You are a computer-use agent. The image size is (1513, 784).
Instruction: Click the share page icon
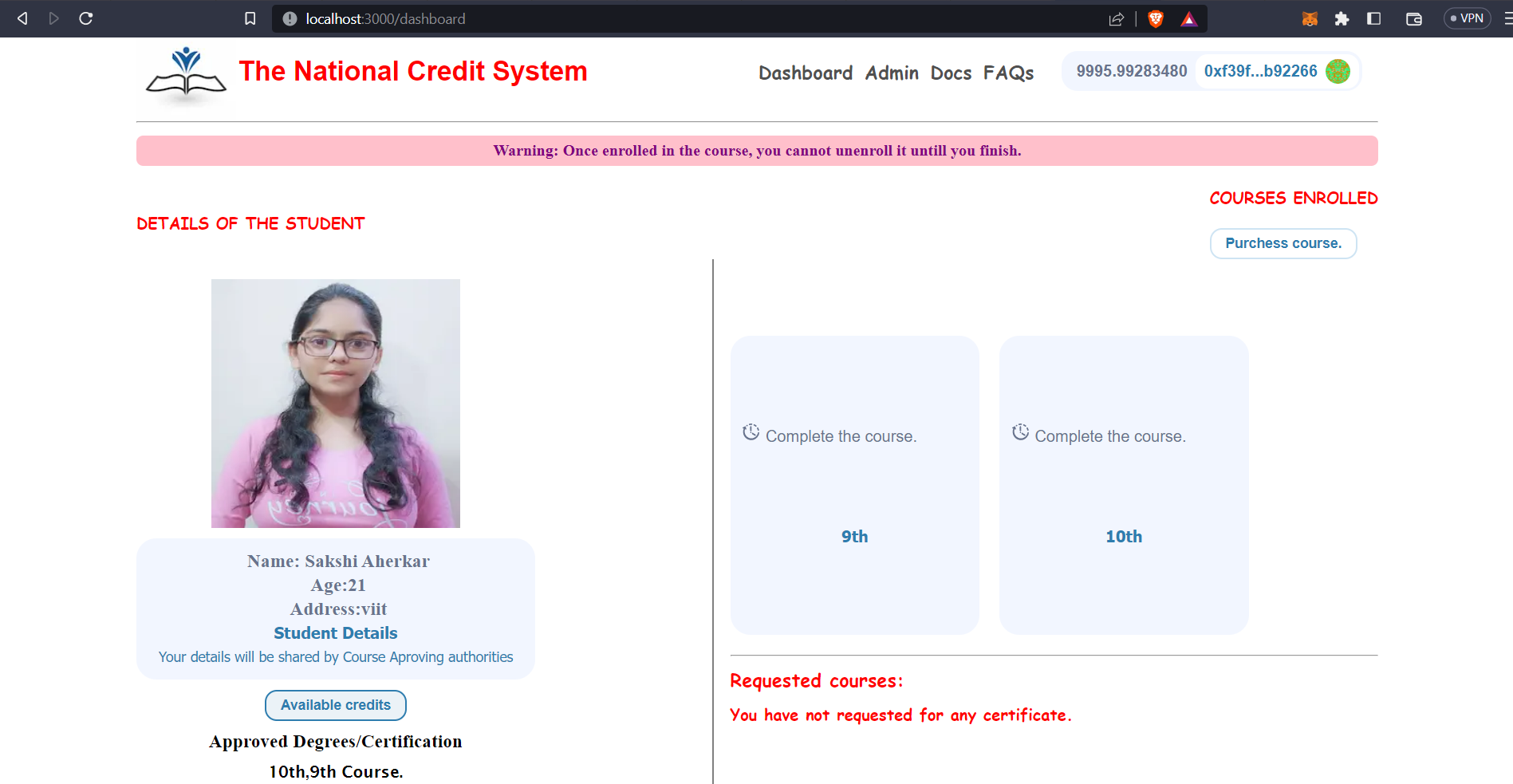pyautogui.click(x=1116, y=18)
